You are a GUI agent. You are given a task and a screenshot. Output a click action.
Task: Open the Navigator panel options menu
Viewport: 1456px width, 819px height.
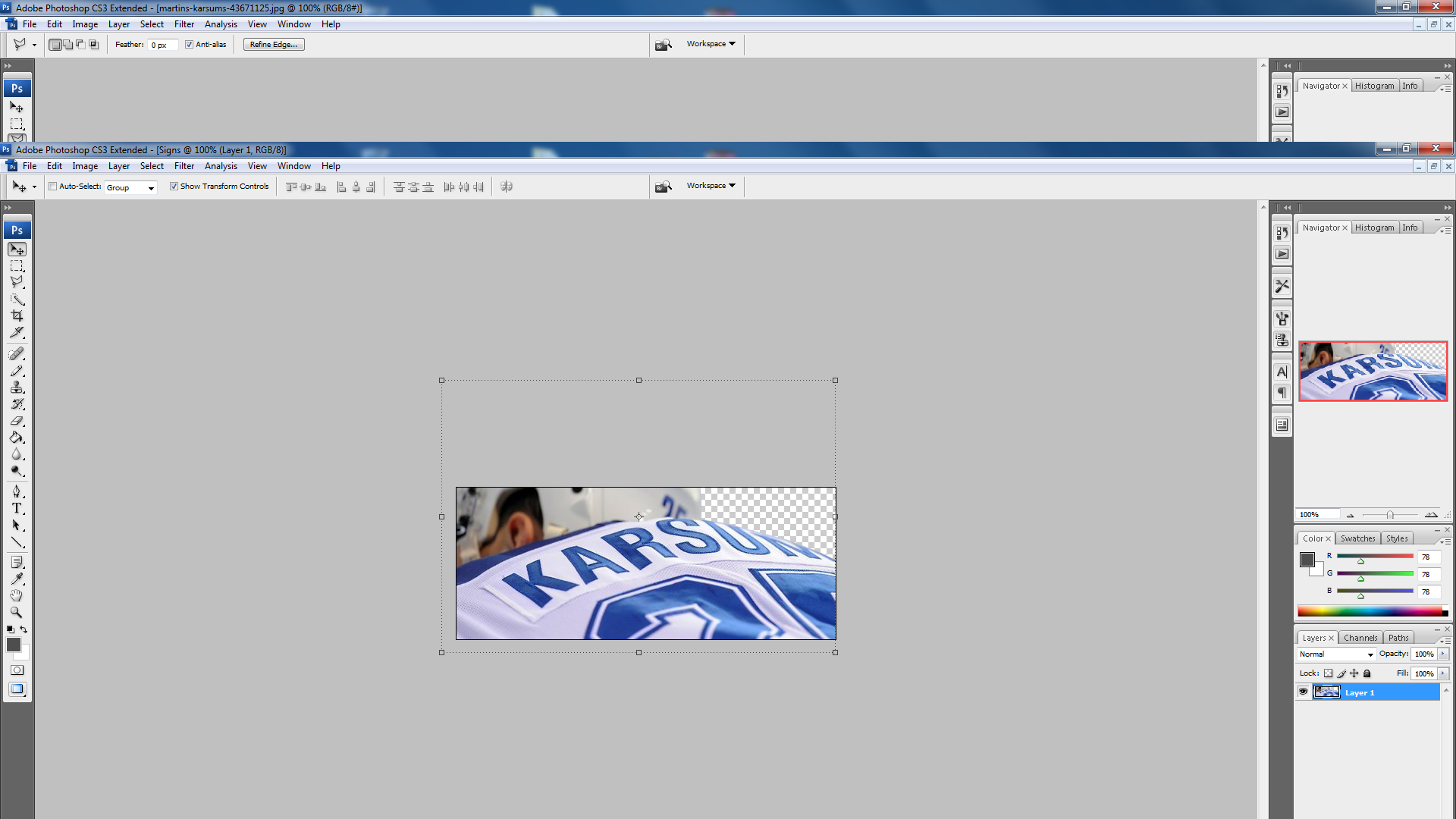tap(1445, 231)
